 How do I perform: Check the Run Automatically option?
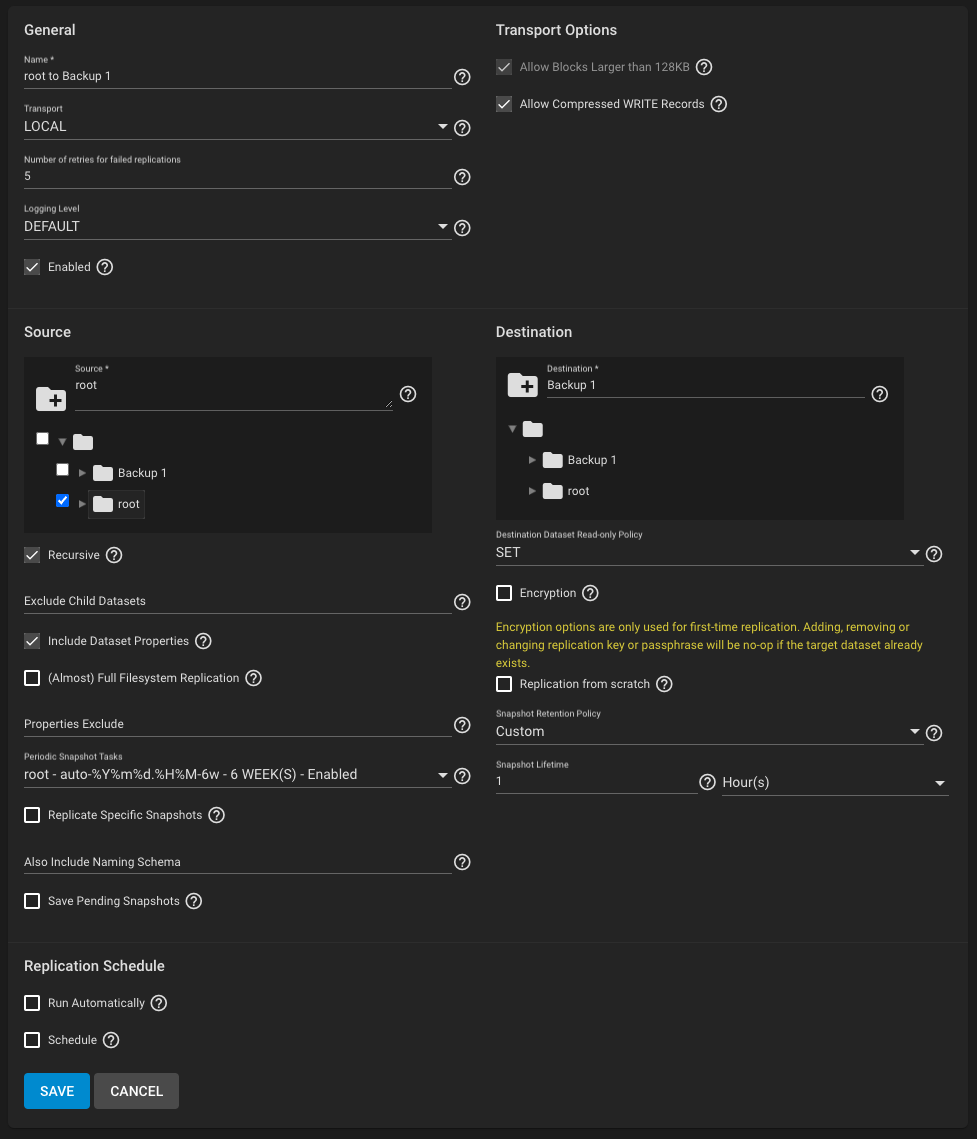pos(32,1003)
